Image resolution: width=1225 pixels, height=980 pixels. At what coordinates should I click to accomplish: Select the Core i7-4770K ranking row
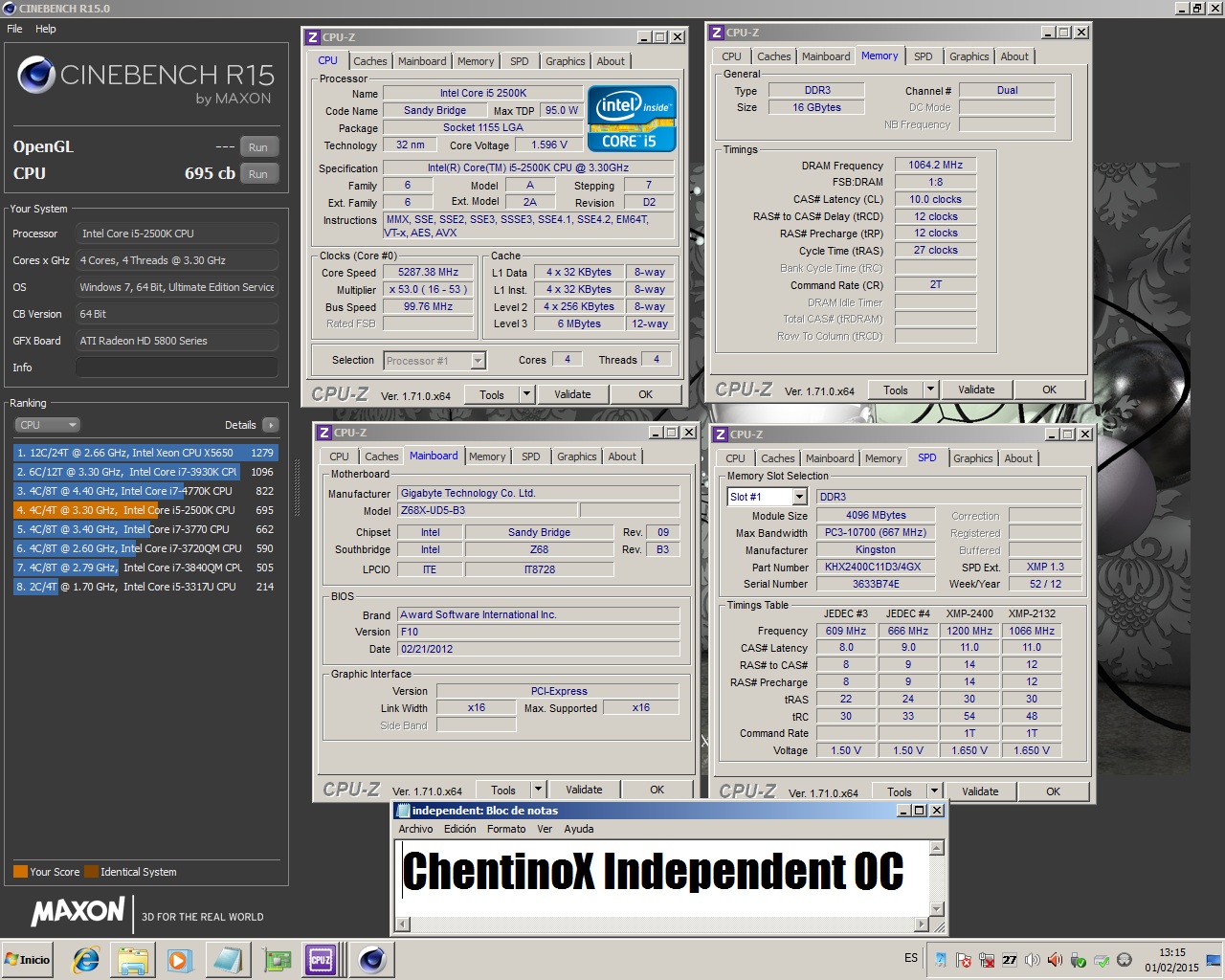pos(145,491)
